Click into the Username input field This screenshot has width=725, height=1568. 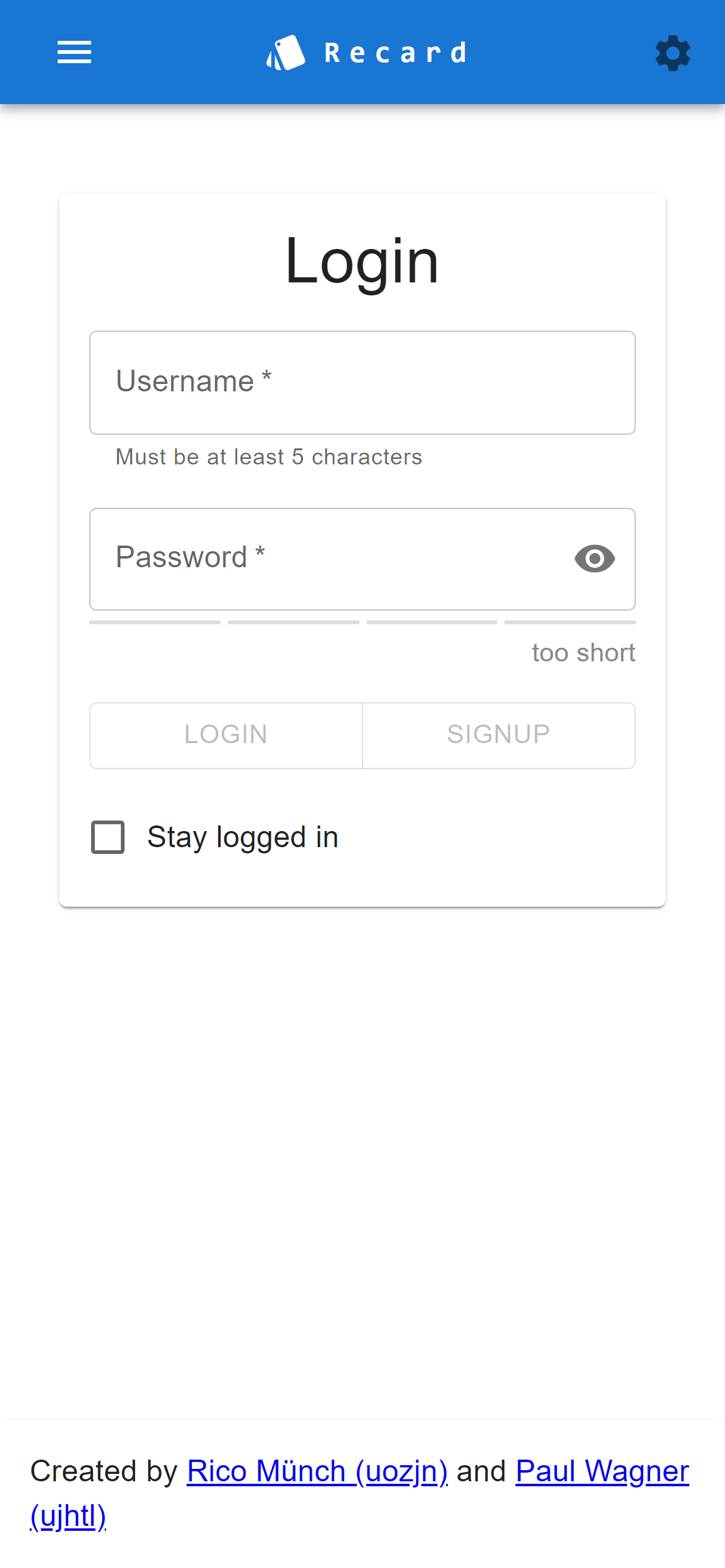coord(362,382)
